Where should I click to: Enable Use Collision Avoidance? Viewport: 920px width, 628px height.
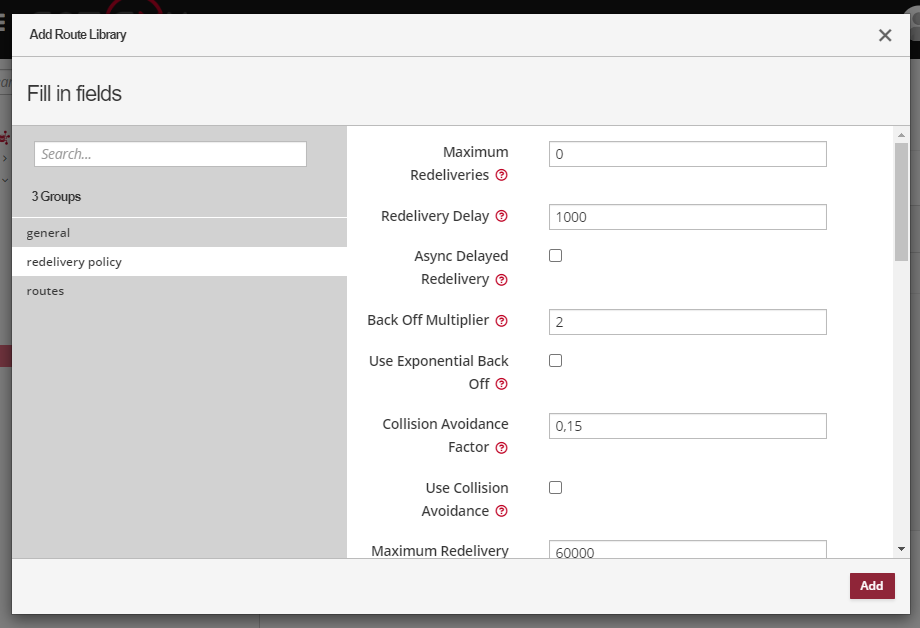(x=555, y=487)
